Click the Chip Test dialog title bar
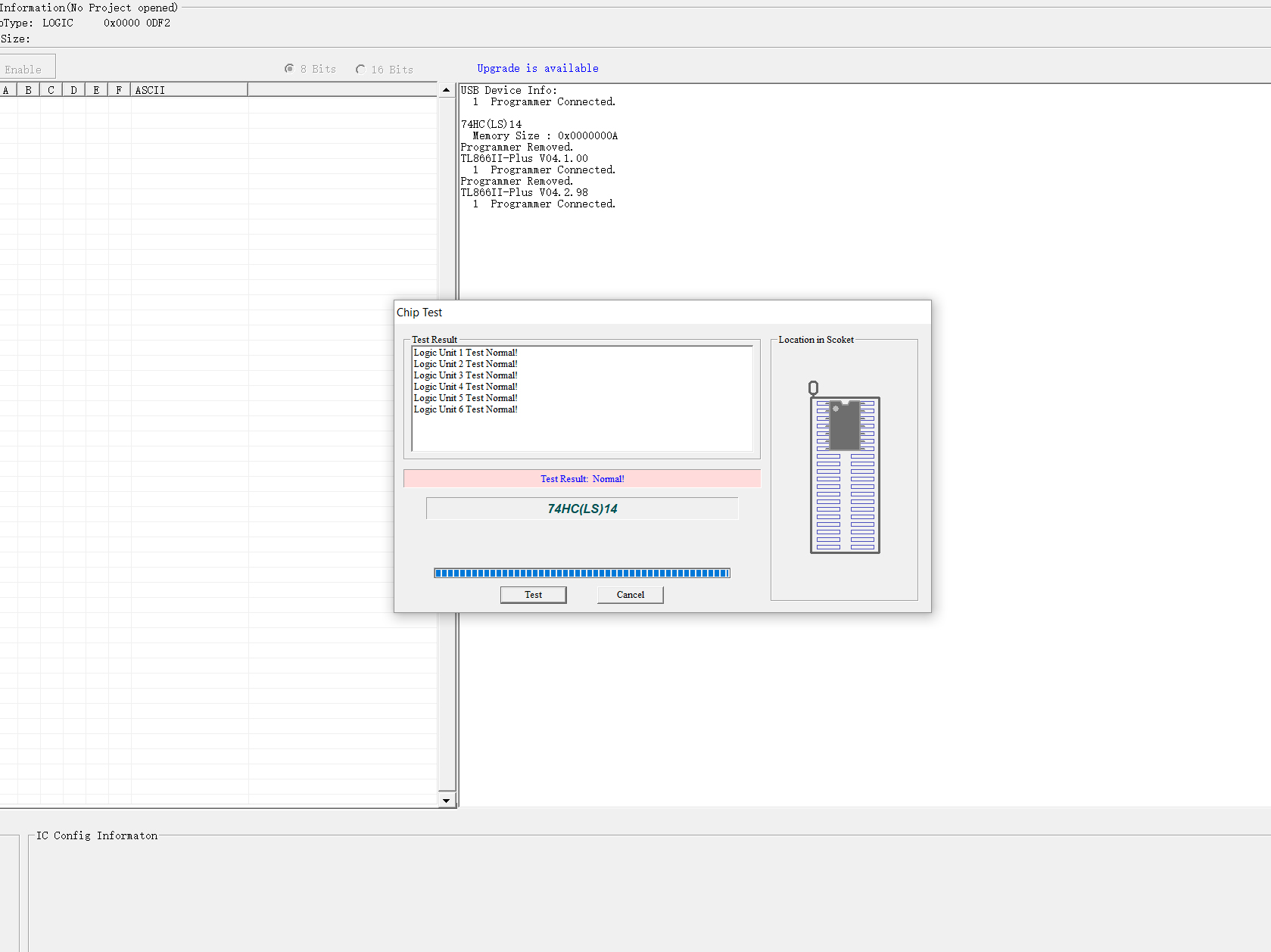The image size is (1271, 952). point(662,313)
